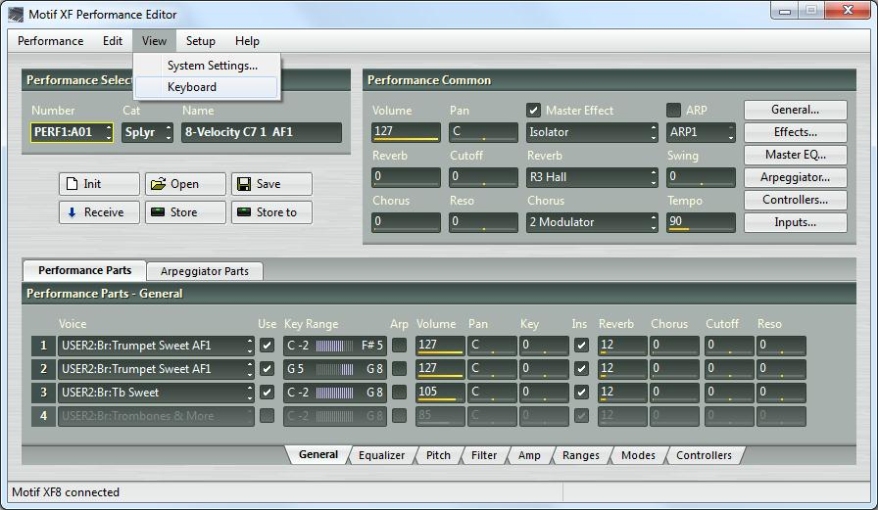The image size is (878, 510).
Task: Enable the Arp box for part 3
Action: [399, 392]
